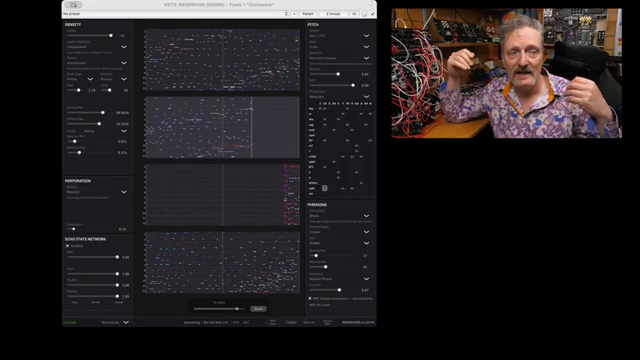Click the Codex button in status bar

coord(291,322)
